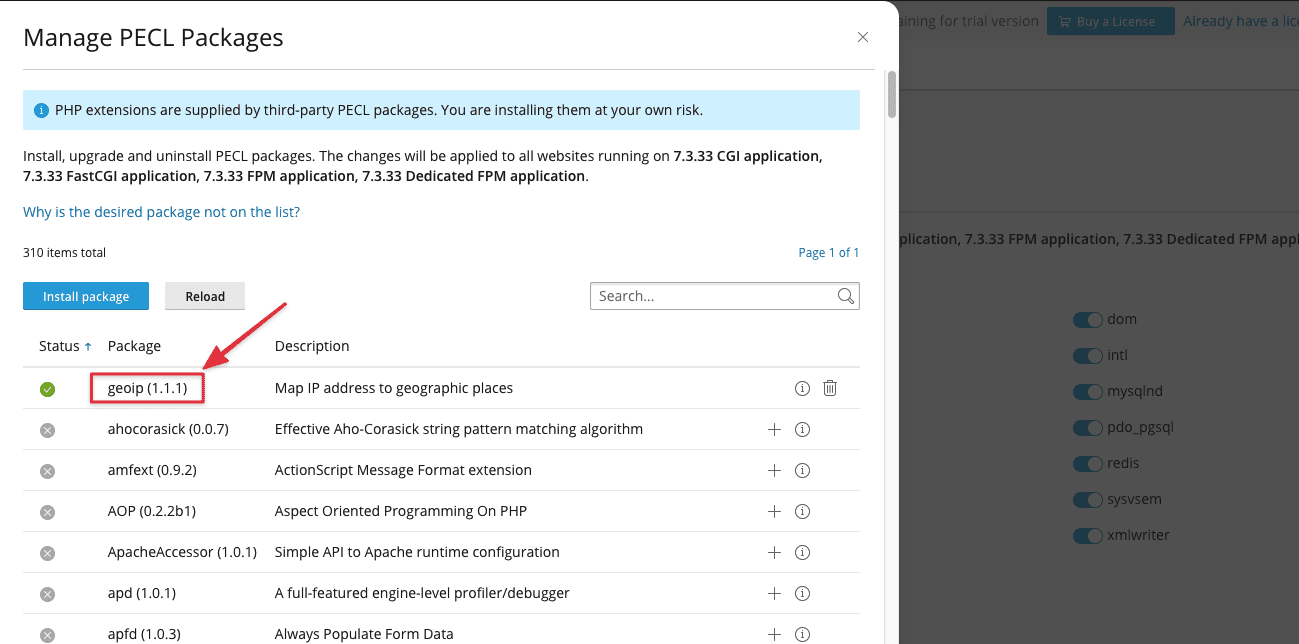The image size is (1299, 644).
Task: Click the trash icon for geoip package
Action: tap(829, 388)
